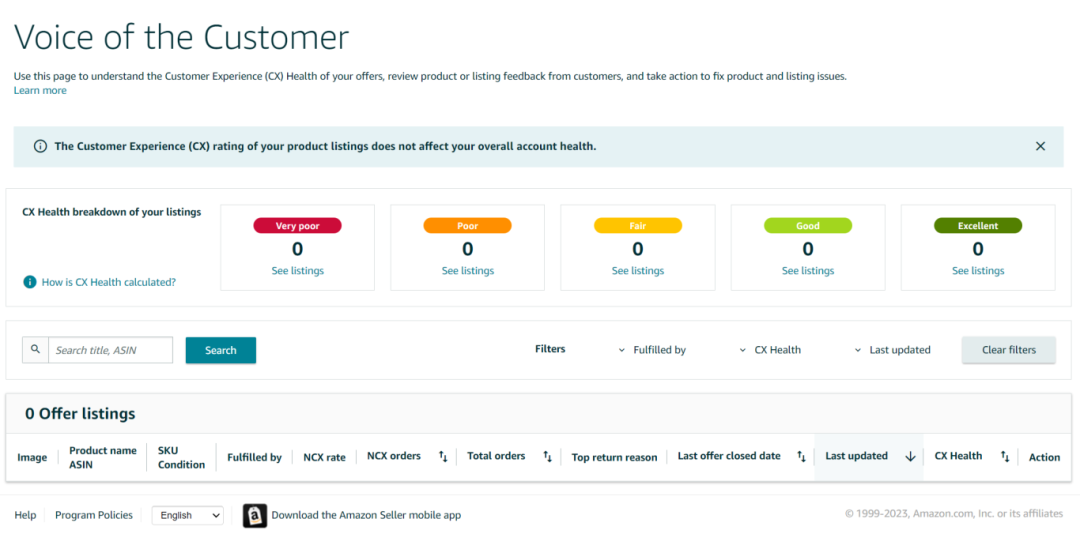
Task: Open Program Policies in footer
Action: pos(93,515)
